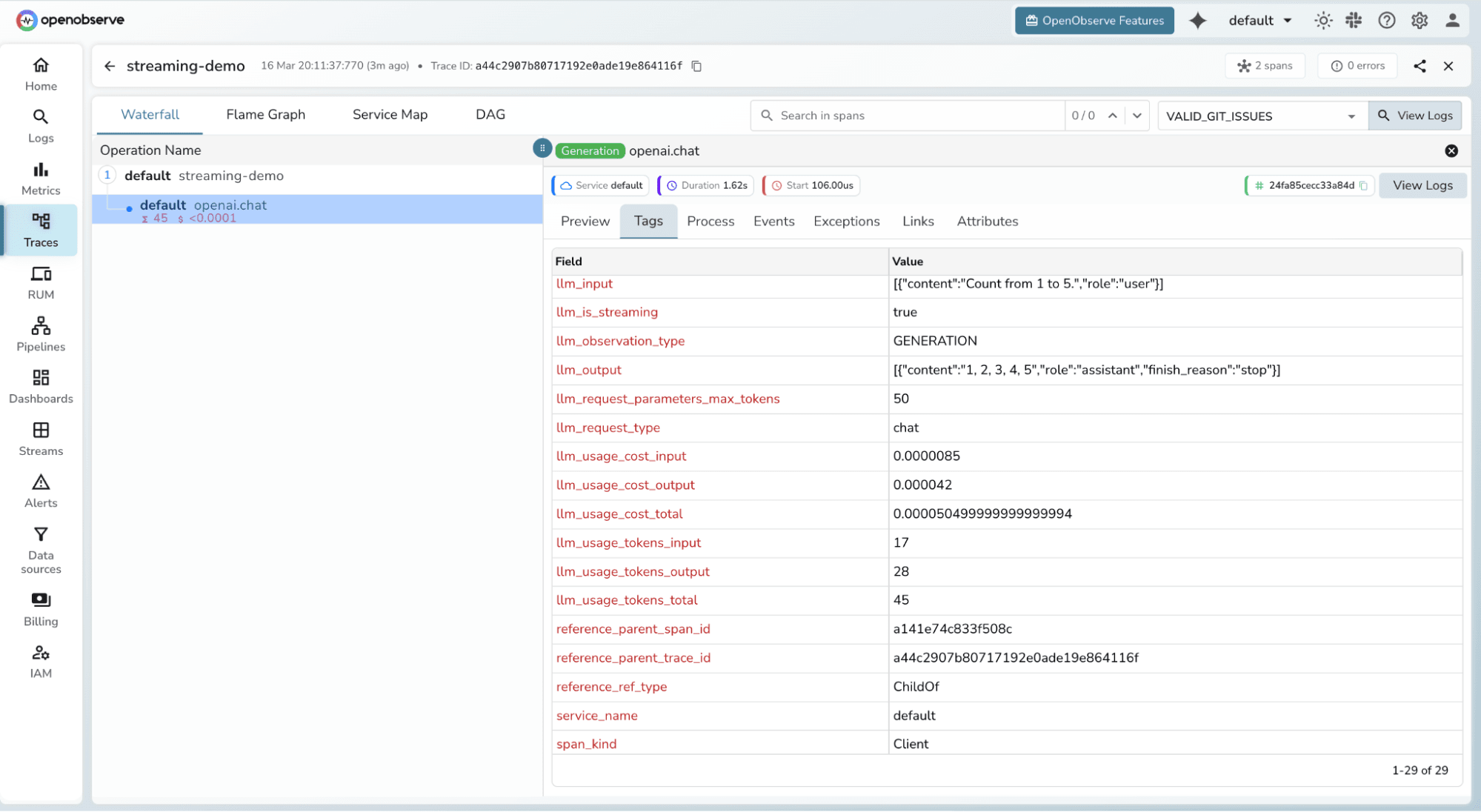Copy the trace ID using copy icon

[696, 66]
